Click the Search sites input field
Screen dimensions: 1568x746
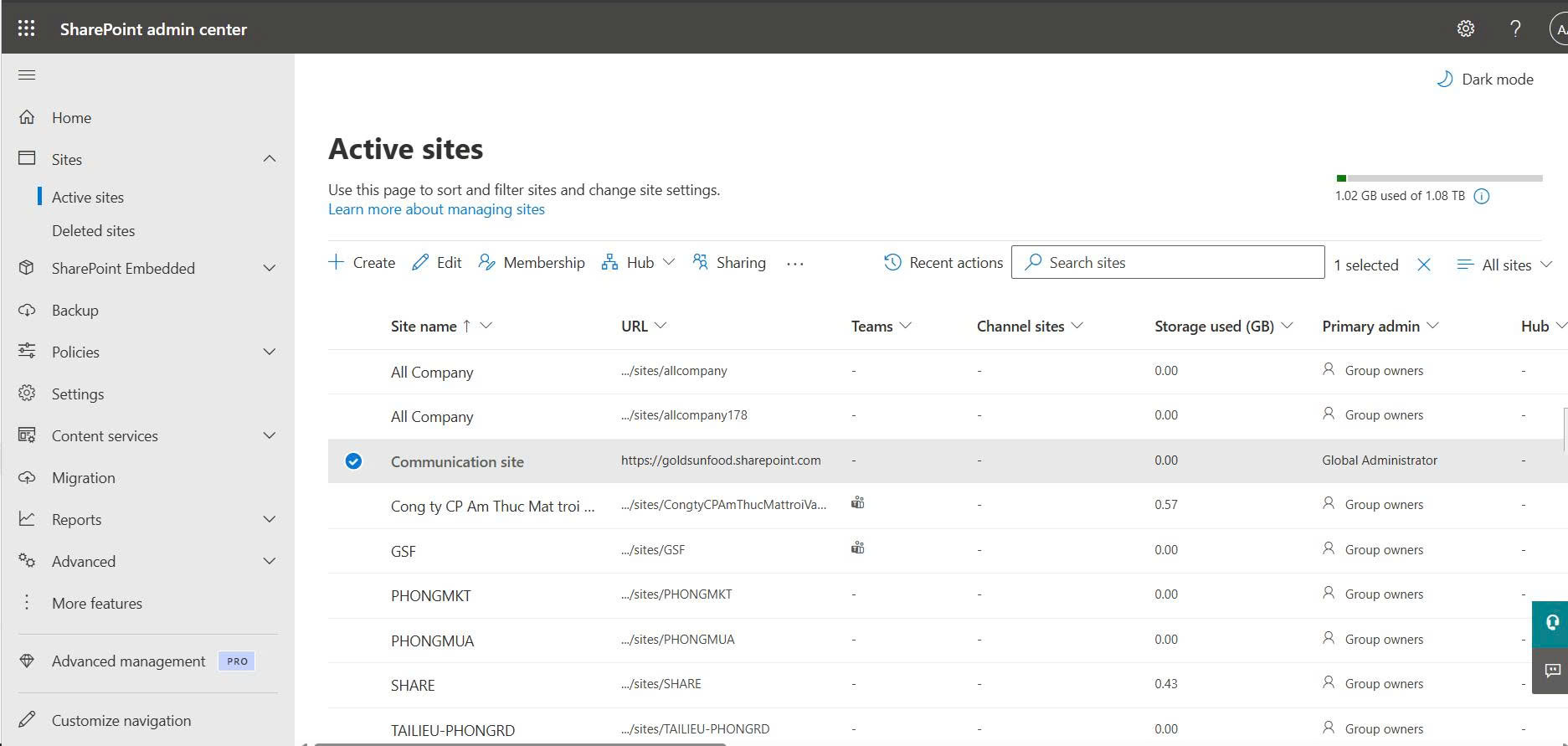click(x=1168, y=263)
